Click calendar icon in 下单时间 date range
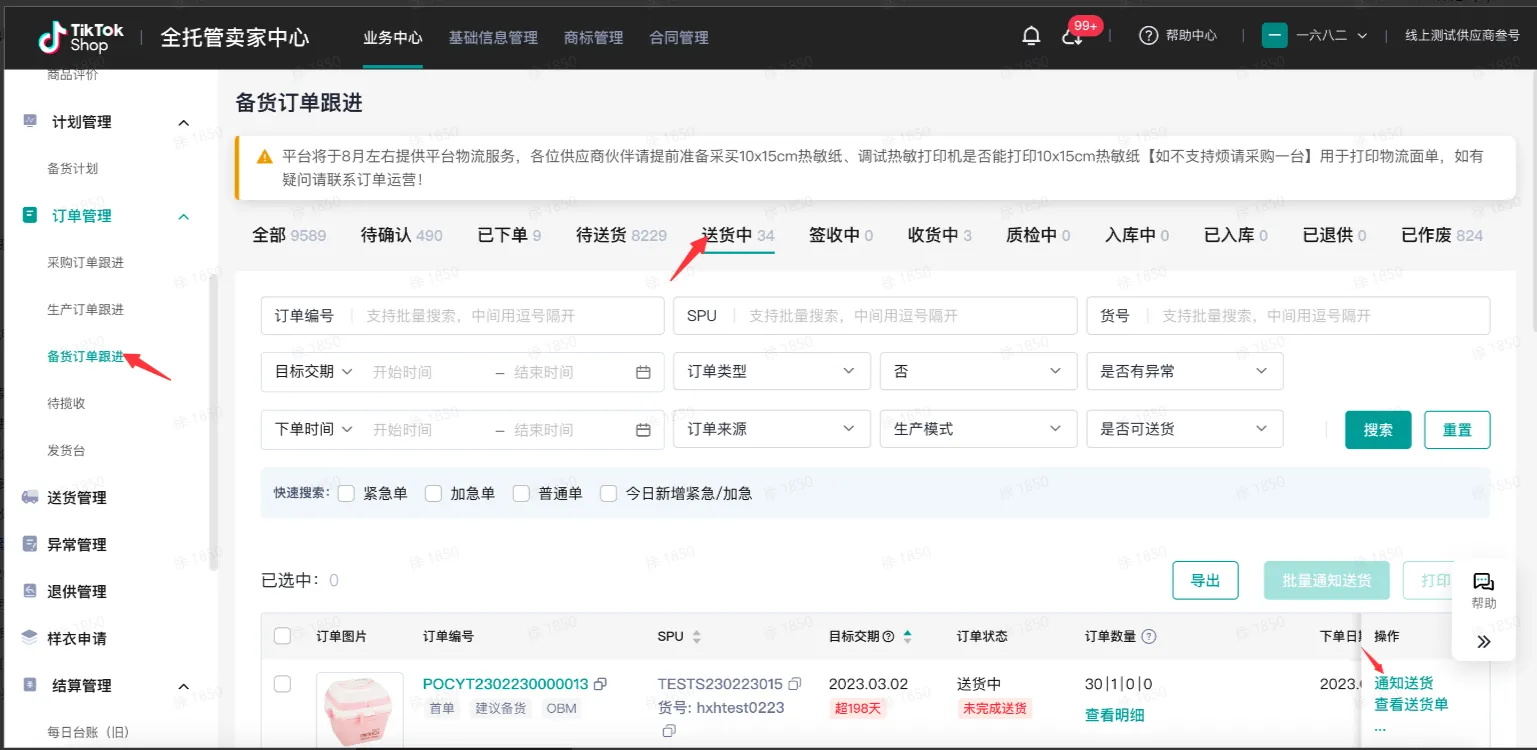The width and height of the screenshot is (1537, 750). click(x=644, y=430)
